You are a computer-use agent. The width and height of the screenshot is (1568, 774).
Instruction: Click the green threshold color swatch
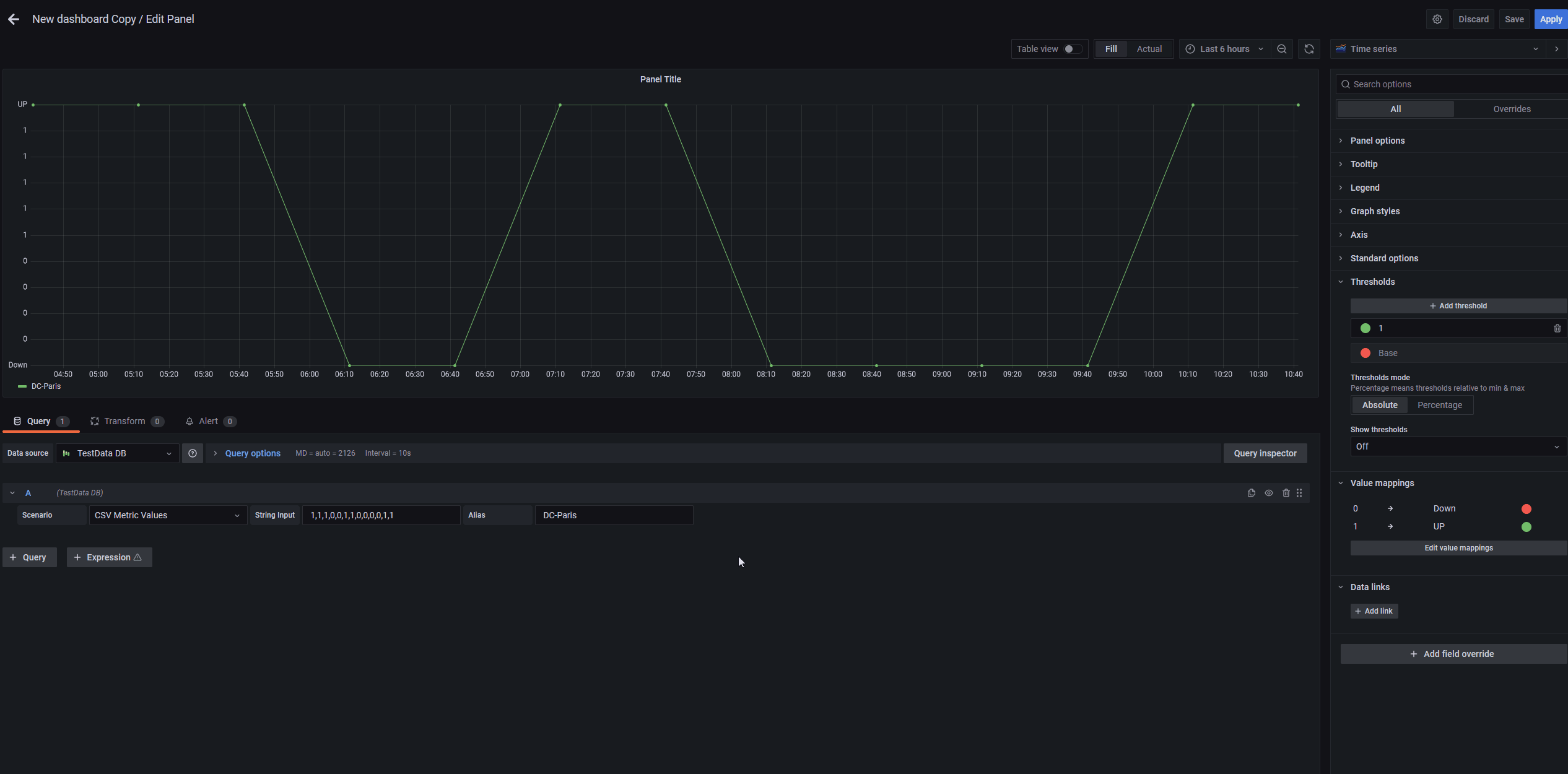pos(1365,328)
